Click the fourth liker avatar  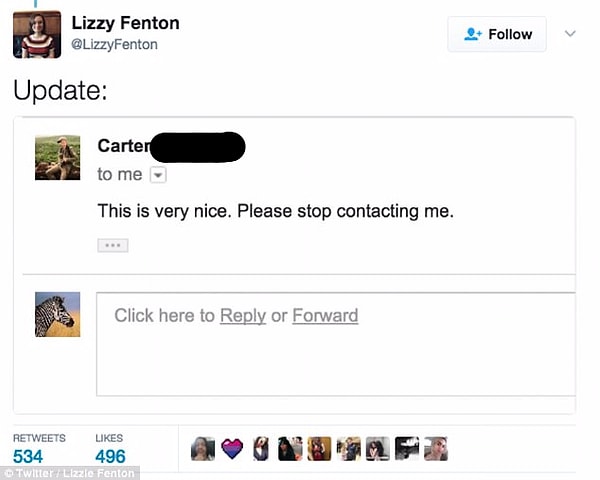(290, 449)
